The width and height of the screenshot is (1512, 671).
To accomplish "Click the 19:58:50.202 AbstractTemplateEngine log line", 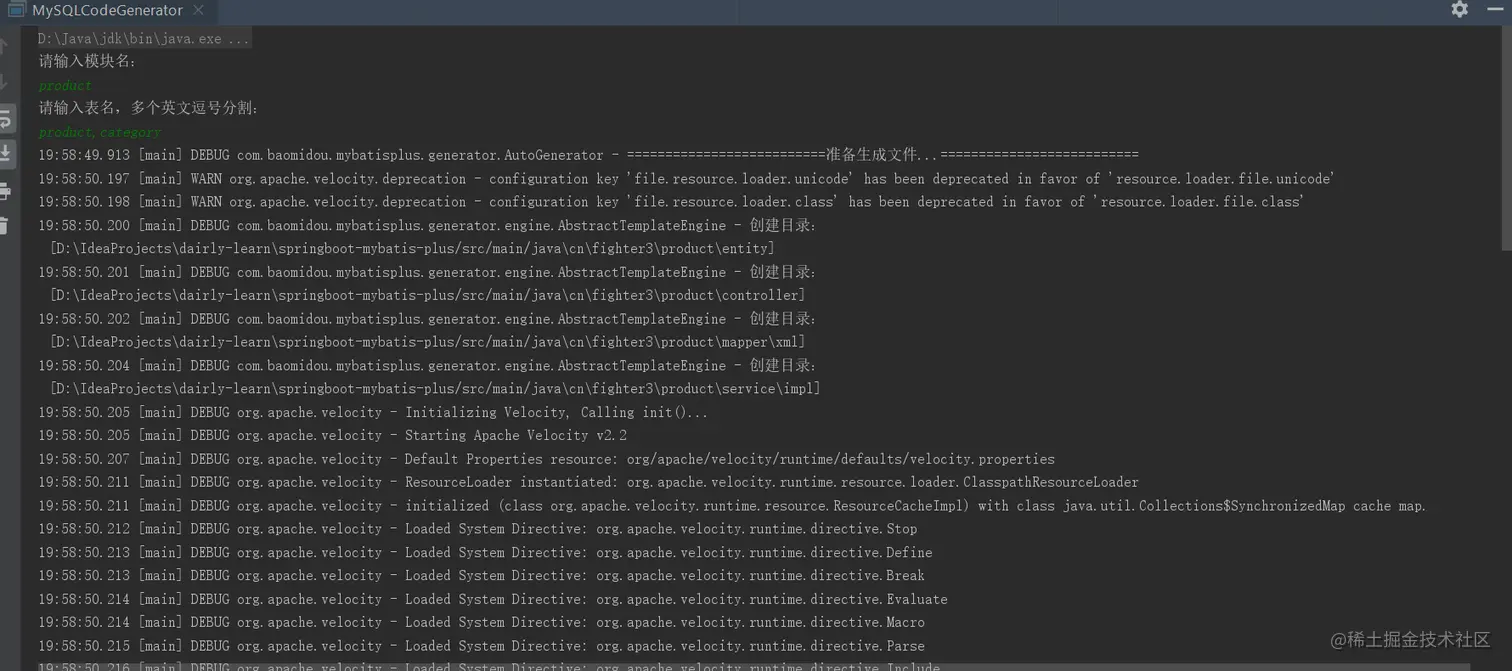I will [427, 319].
